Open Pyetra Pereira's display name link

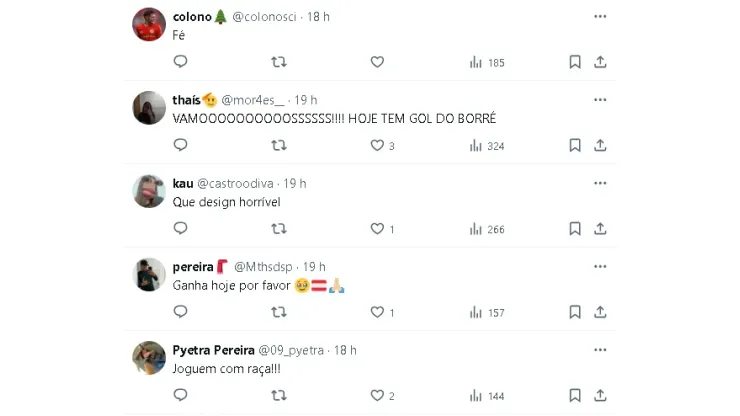pos(213,351)
